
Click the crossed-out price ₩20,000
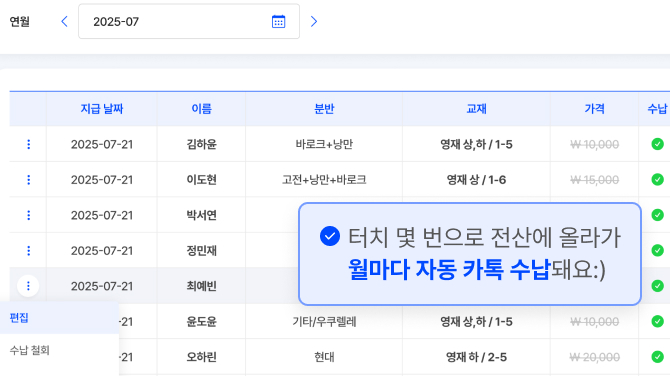(594, 357)
